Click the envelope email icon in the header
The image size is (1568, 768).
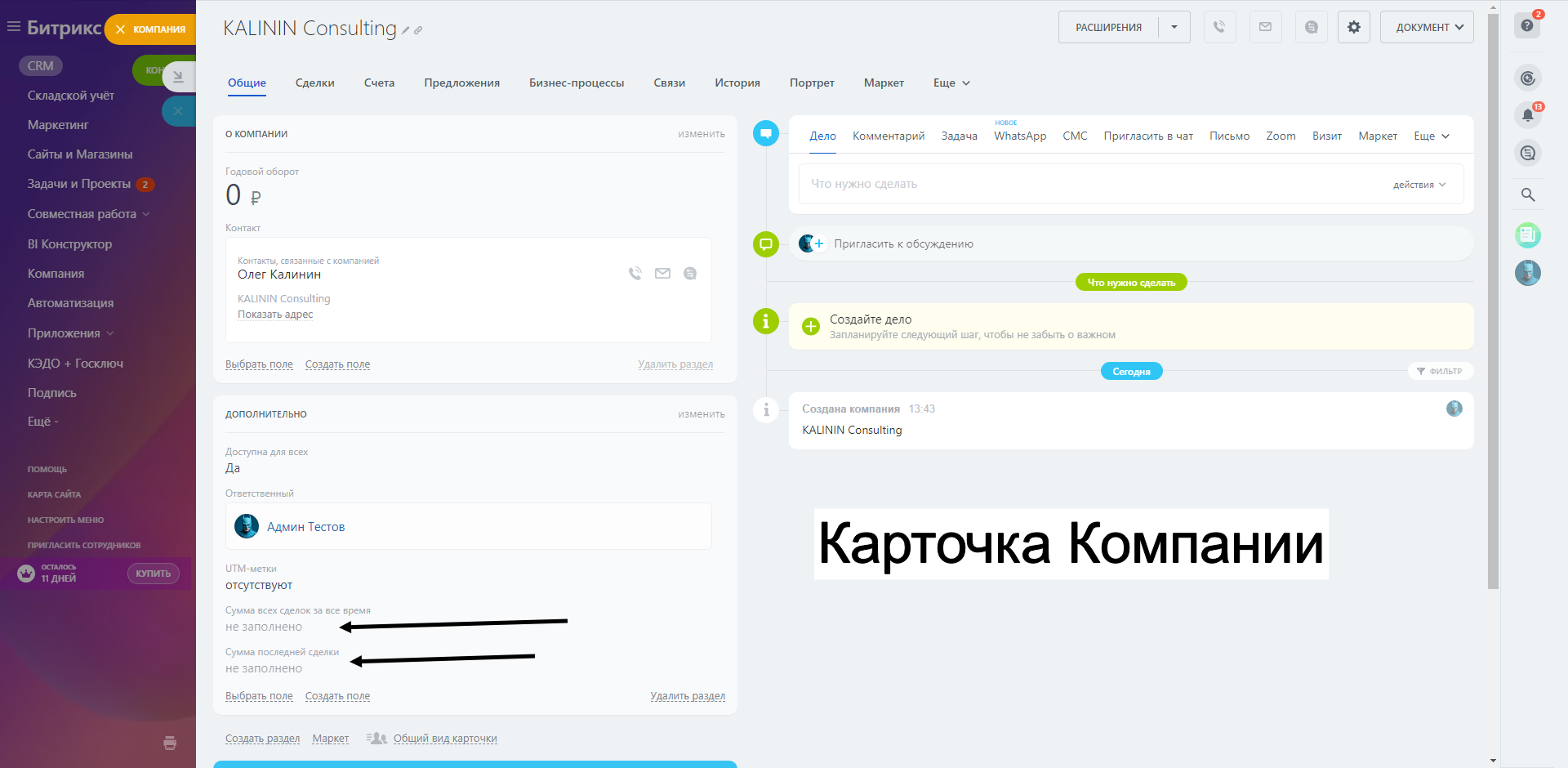tap(1265, 27)
